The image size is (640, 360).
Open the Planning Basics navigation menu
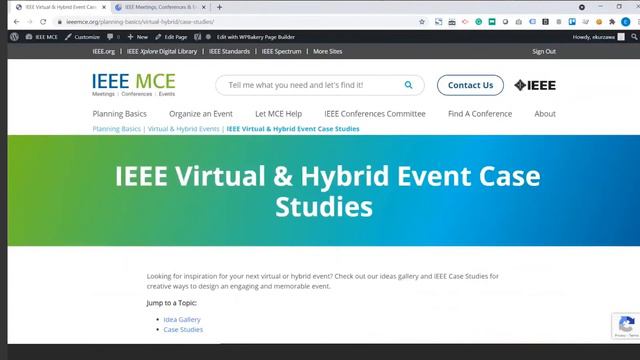click(120, 114)
